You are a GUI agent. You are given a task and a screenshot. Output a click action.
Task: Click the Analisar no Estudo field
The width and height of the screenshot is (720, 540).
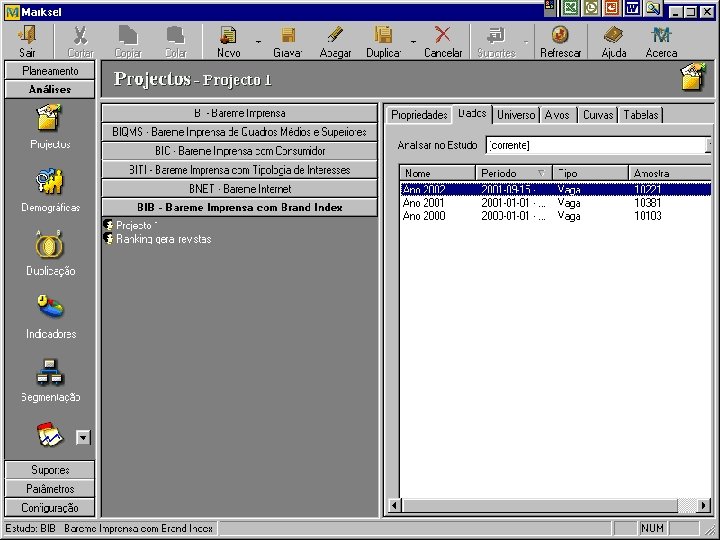point(596,146)
